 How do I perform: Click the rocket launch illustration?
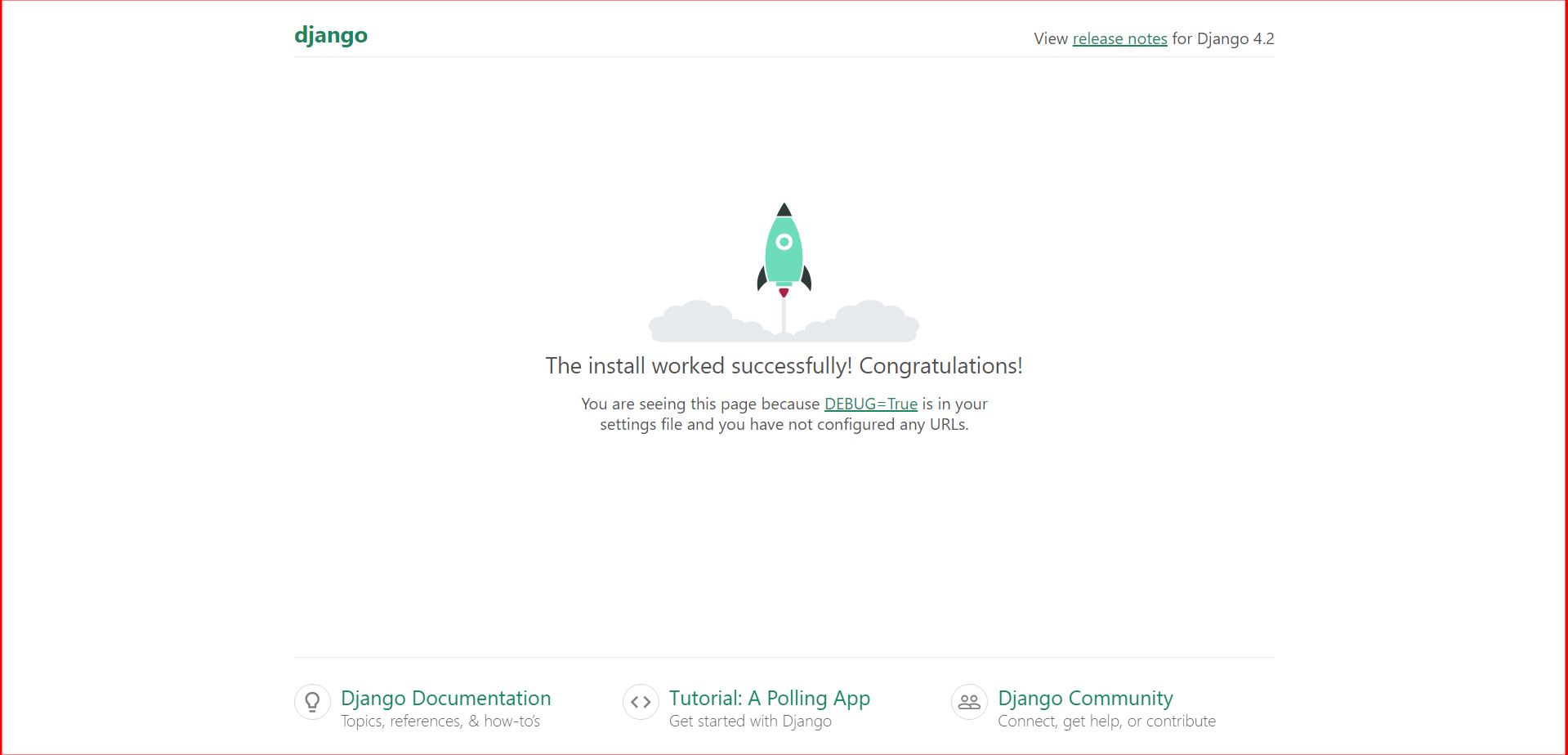coord(784,272)
